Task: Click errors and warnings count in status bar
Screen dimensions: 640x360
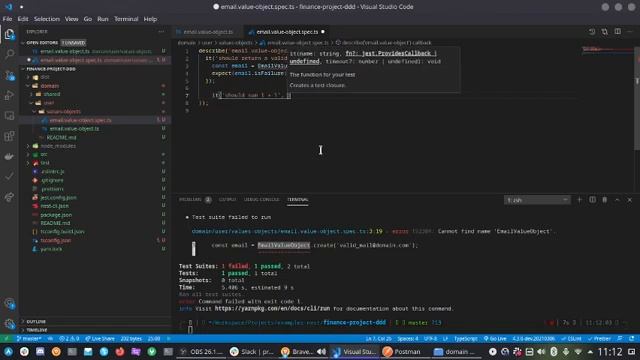Action: tap(69, 339)
